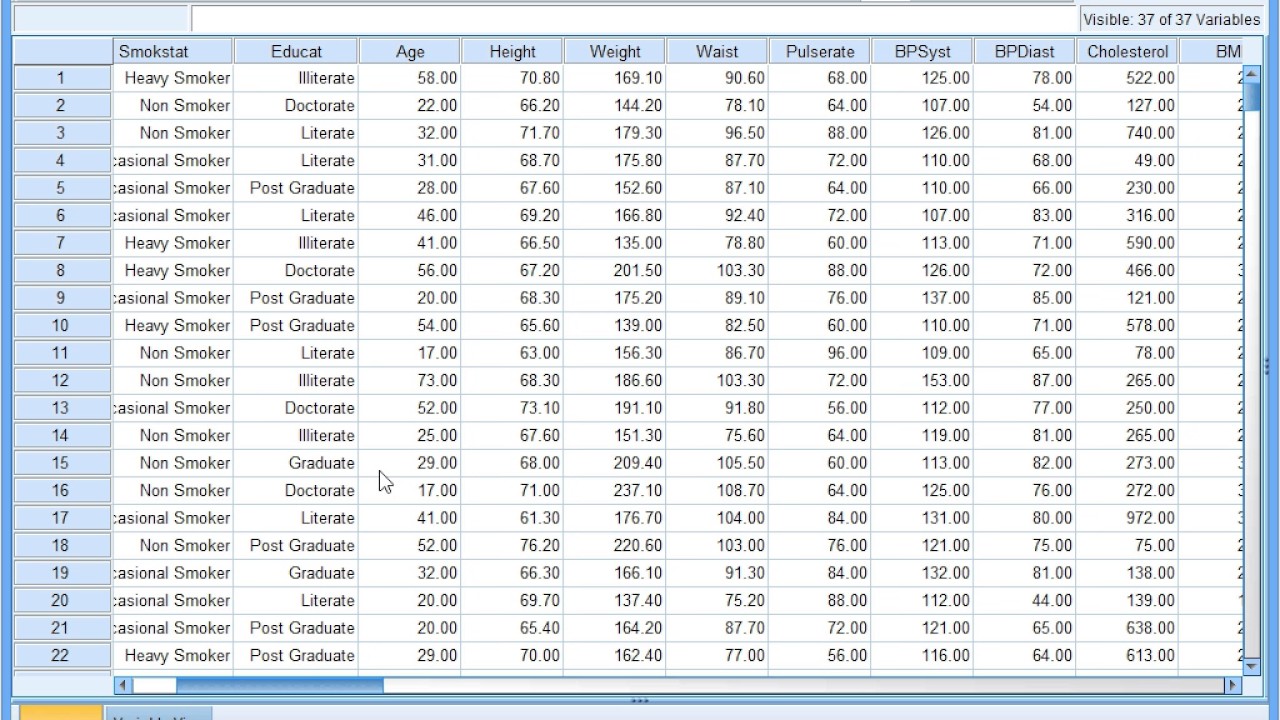
Task: Select the BPSyst column header
Action: tap(922, 51)
